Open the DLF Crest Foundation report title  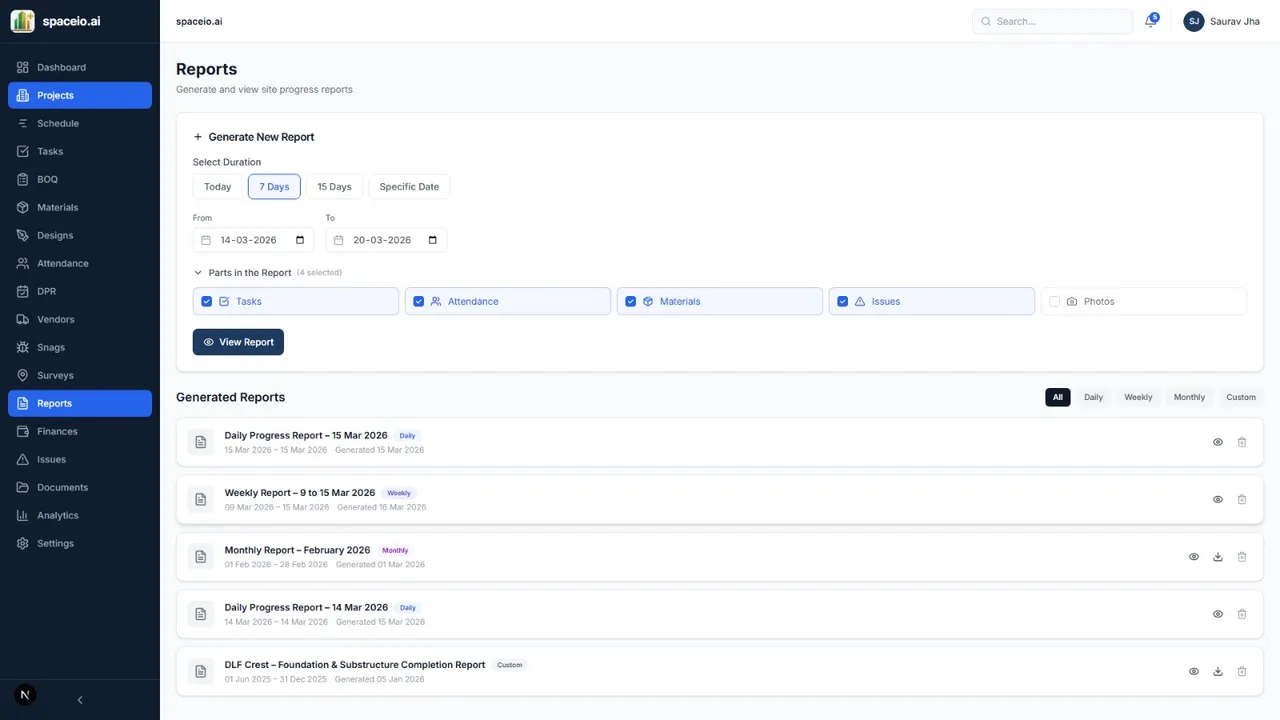click(355, 665)
